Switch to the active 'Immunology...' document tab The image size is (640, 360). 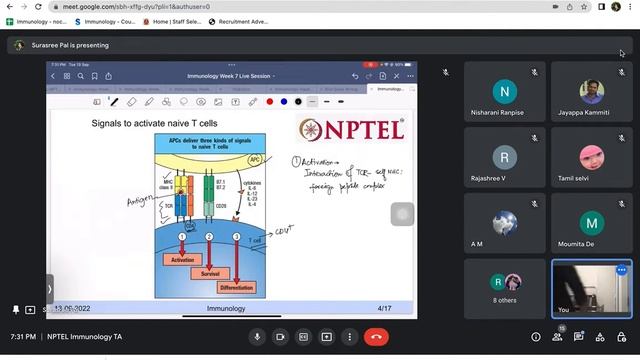click(391, 89)
